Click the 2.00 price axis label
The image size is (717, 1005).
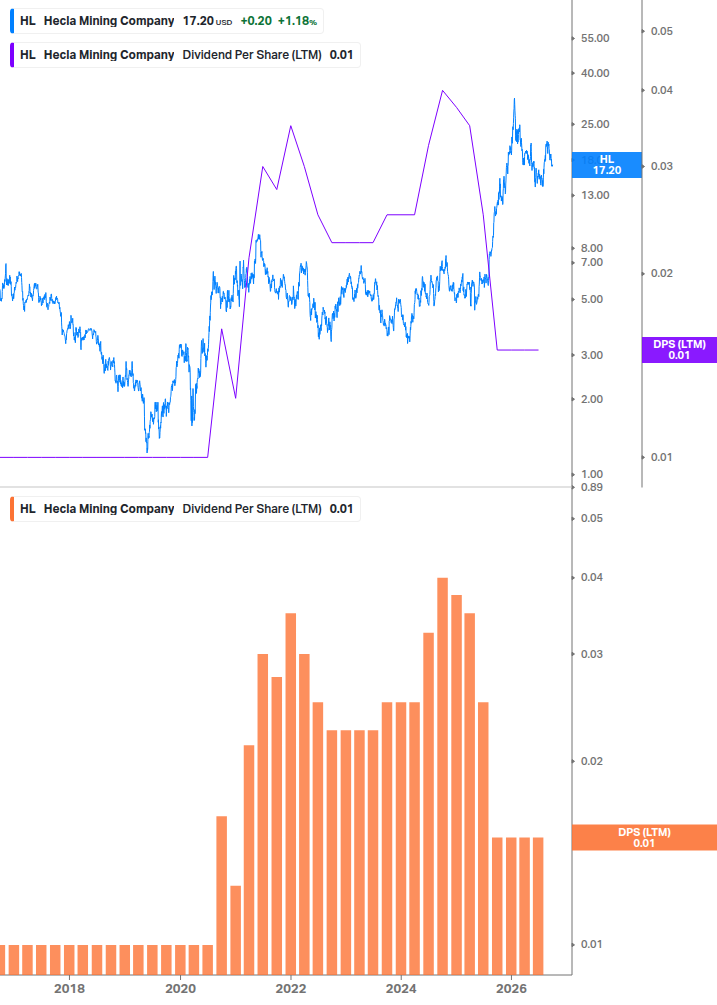pyautogui.click(x=591, y=399)
